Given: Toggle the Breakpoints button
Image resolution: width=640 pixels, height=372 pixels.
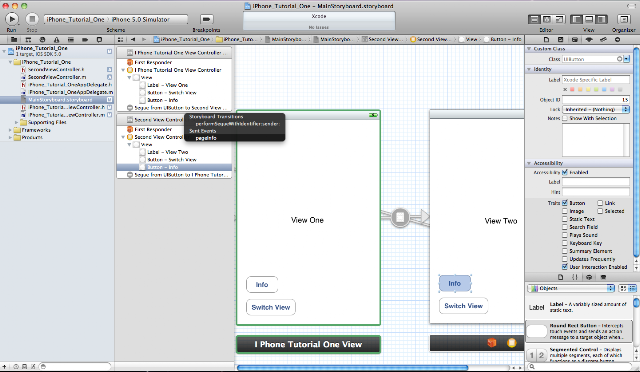Looking at the screenshot, I should (x=207, y=19).
